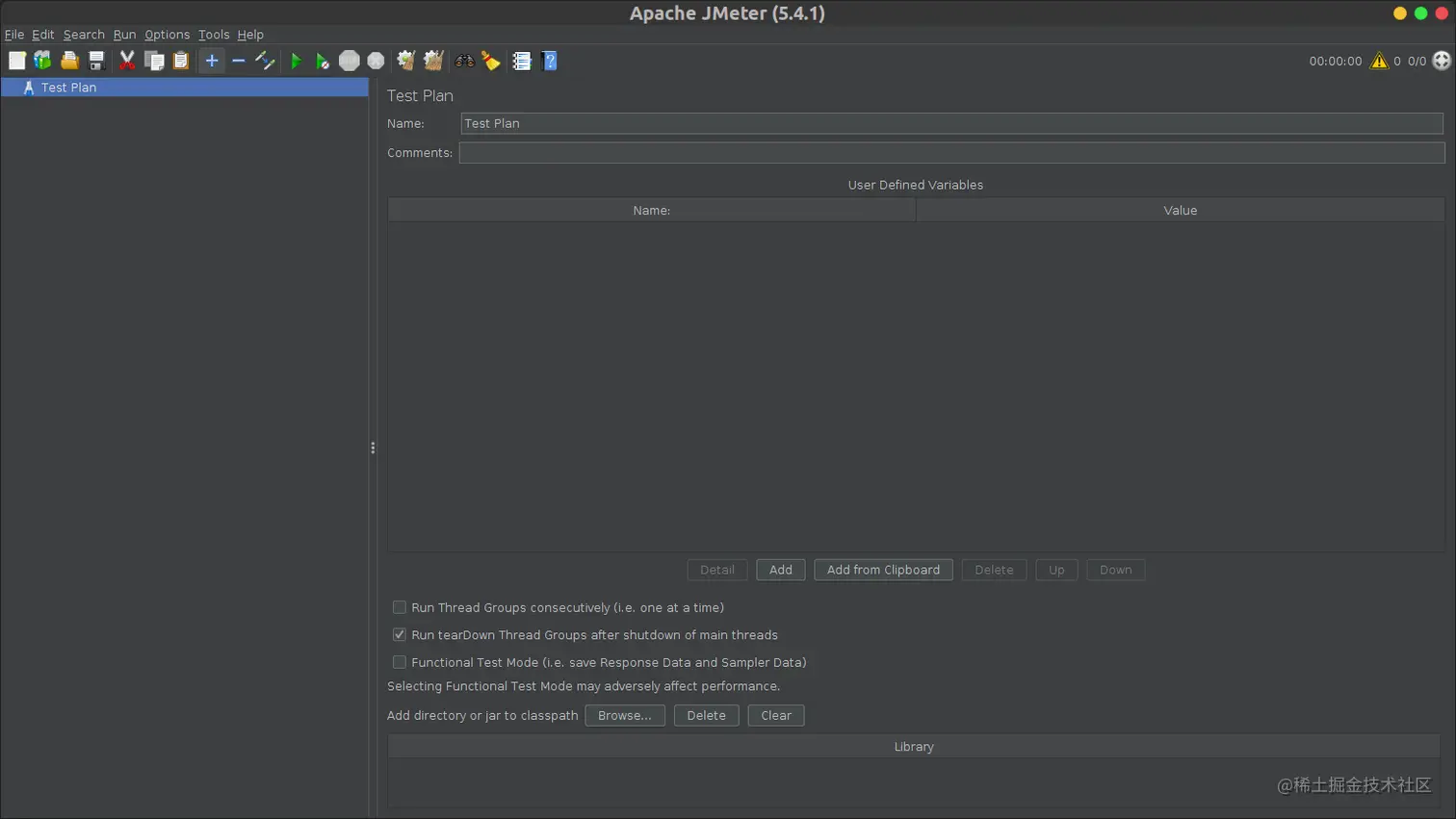Click the classpath Delete button

click(x=707, y=715)
